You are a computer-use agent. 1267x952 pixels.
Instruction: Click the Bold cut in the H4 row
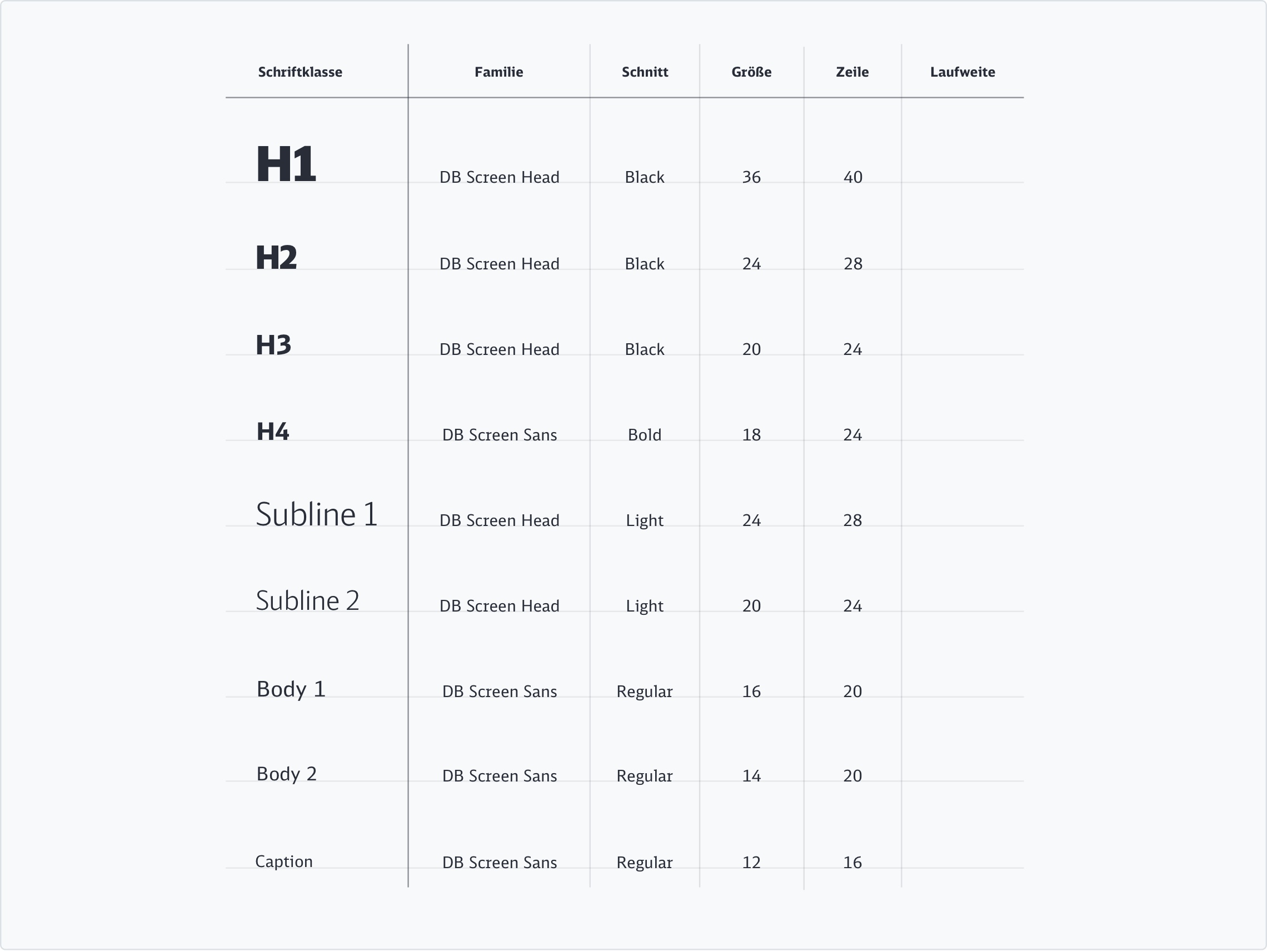point(645,435)
